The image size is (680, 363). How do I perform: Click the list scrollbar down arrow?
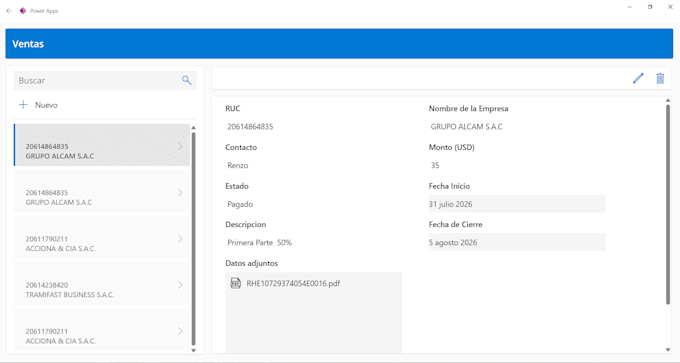pos(193,350)
